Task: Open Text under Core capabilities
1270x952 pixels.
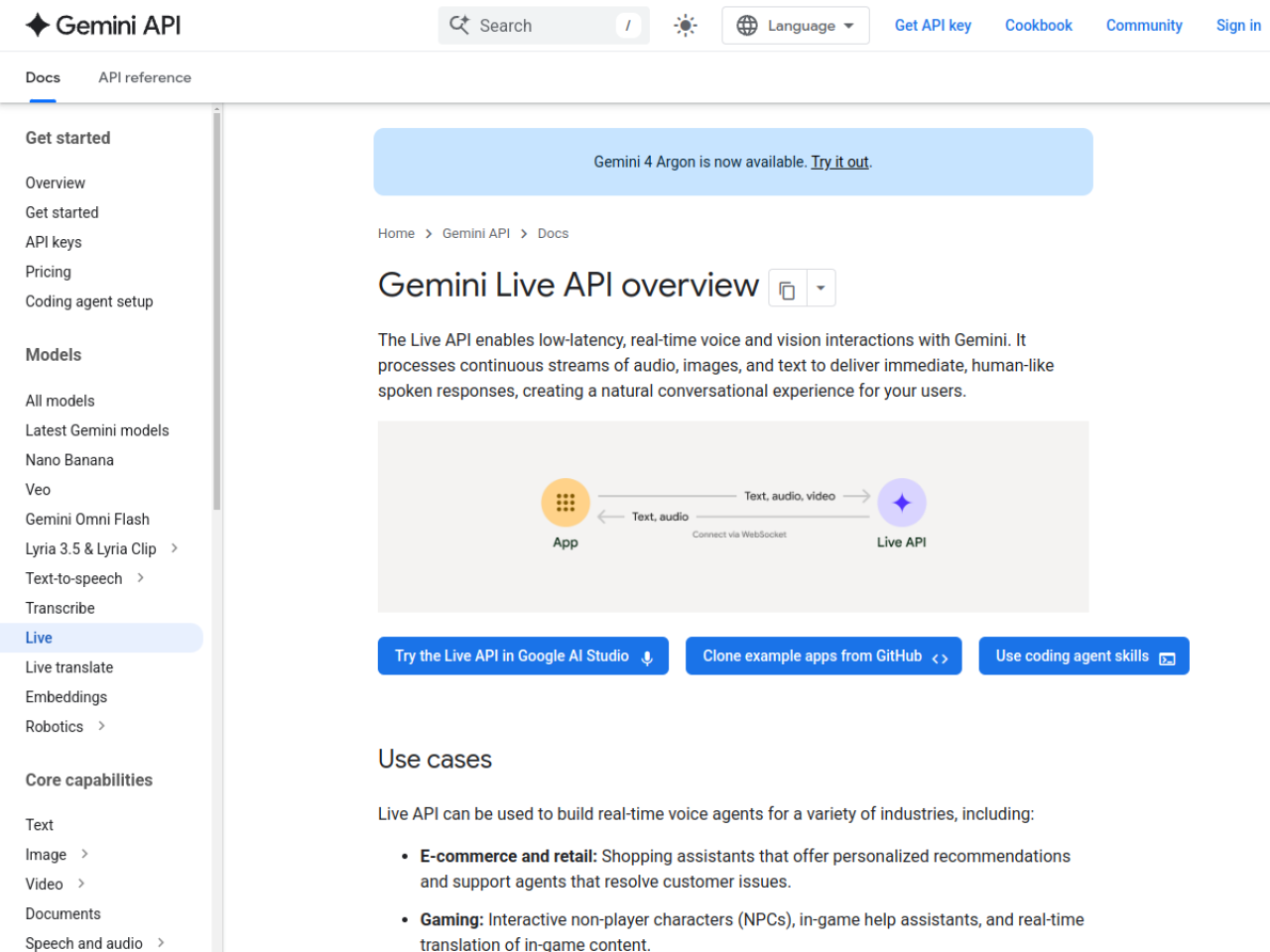Action: click(x=40, y=825)
